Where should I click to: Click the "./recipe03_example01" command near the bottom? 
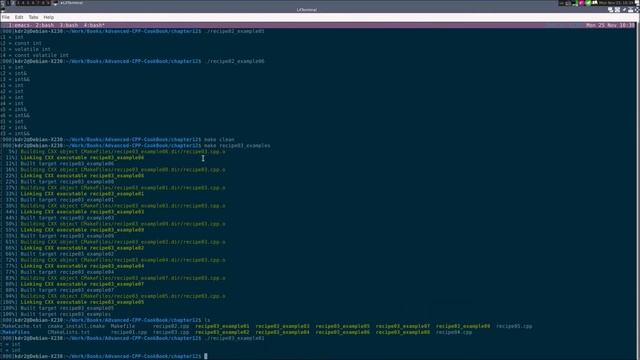(234, 338)
